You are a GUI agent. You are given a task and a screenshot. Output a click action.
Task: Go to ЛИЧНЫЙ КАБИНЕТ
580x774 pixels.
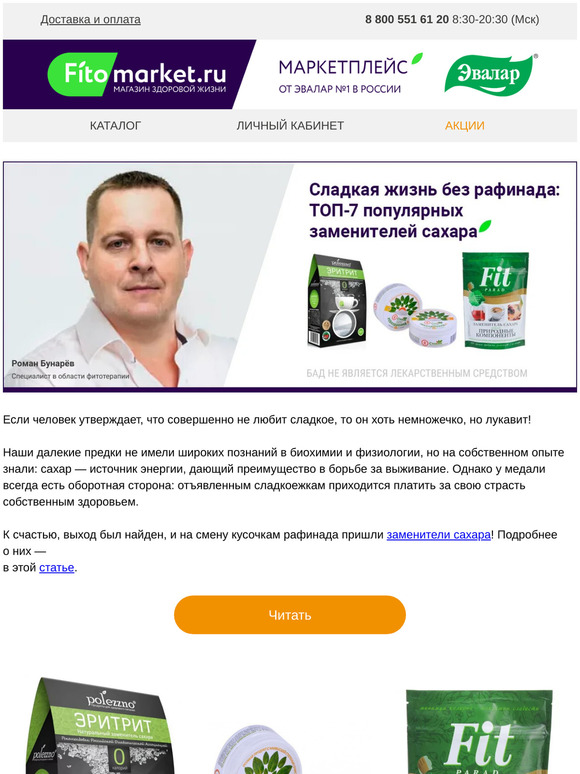(290, 125)
